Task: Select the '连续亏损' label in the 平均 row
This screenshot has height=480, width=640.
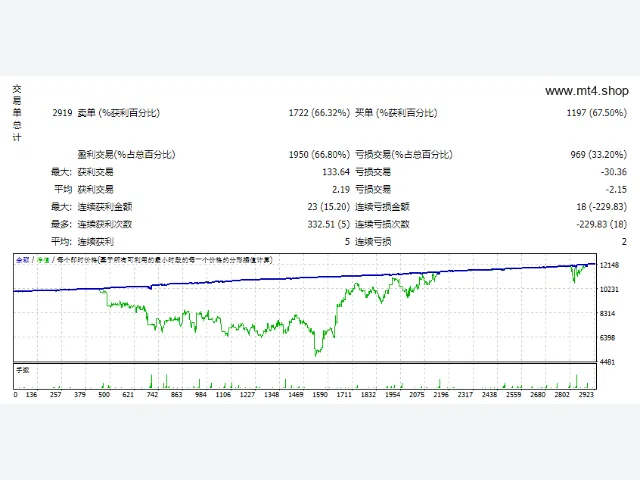Action: (x=373, y=242)
